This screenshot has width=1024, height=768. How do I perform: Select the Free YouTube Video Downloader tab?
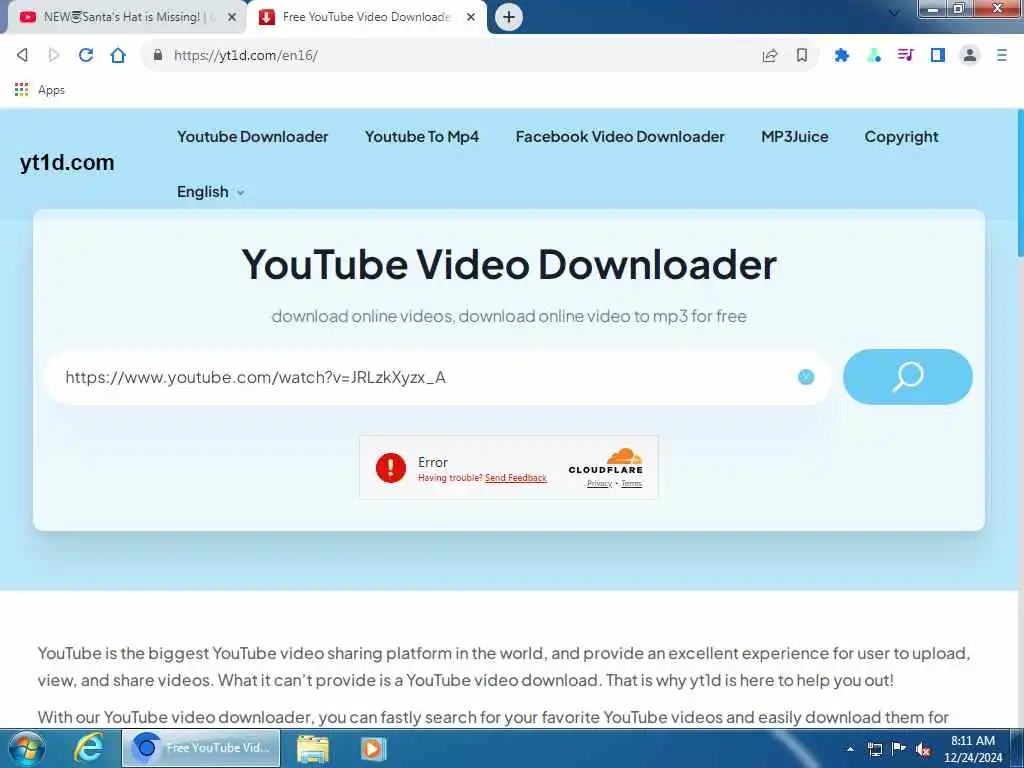tap(366, 17)
